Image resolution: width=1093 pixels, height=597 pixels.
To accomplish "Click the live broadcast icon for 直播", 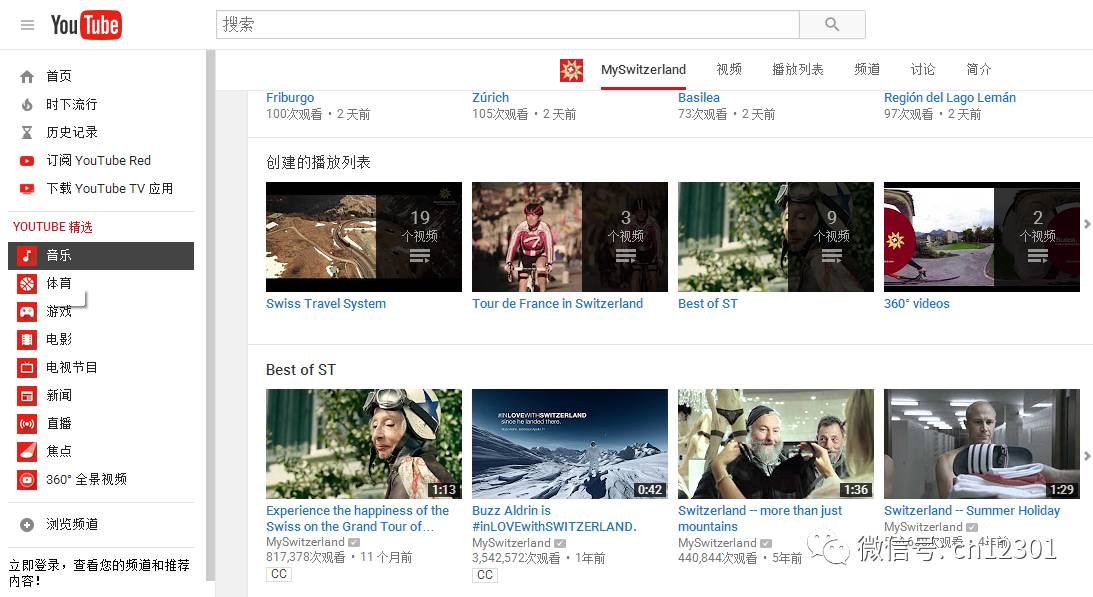I will pos(26,424).
